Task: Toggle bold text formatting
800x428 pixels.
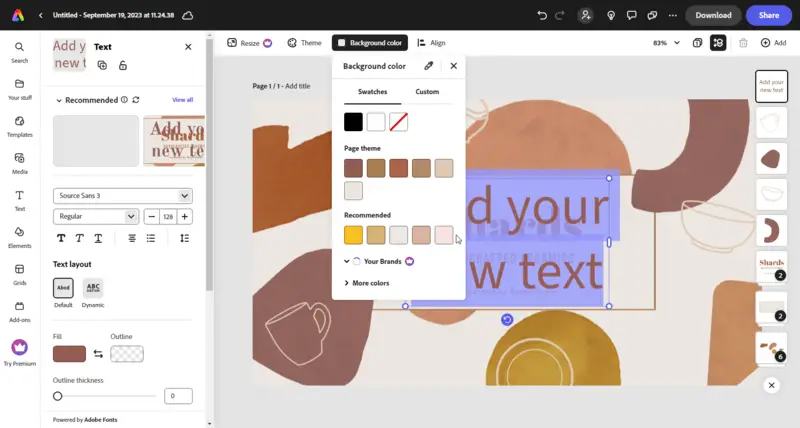Action: pos(61,238)
